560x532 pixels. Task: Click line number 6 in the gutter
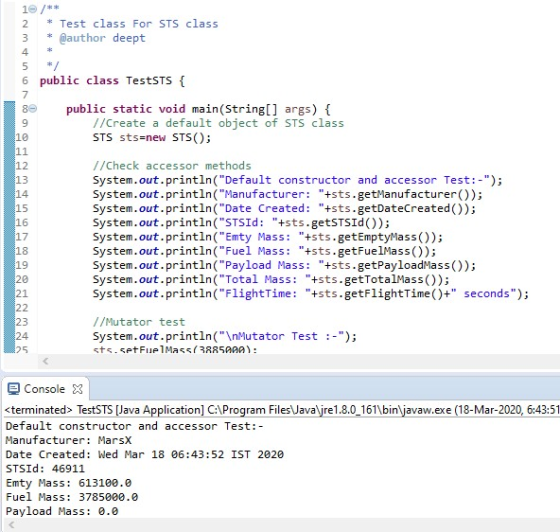tap(25, 81)
